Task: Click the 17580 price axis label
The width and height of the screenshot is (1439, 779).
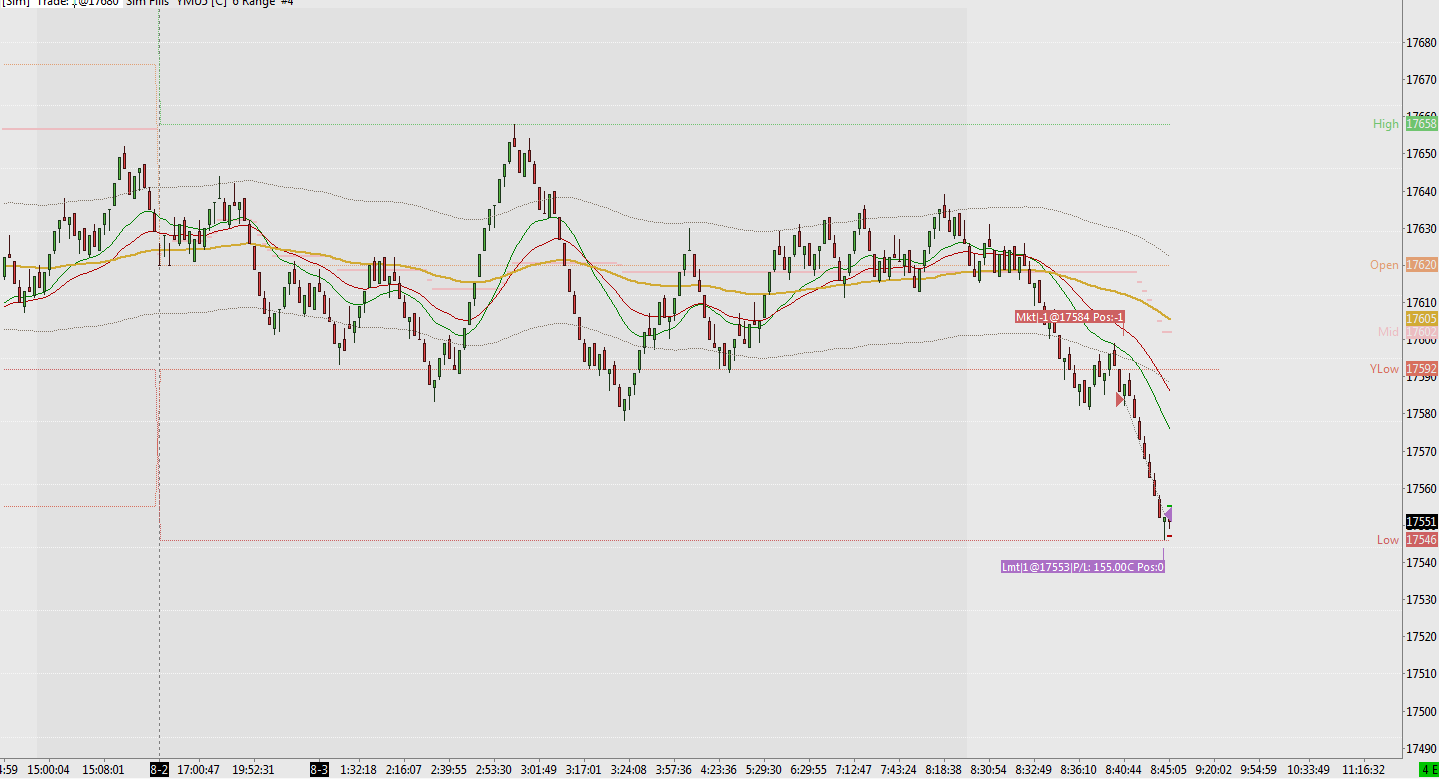Action: [x=1421, y=414]
